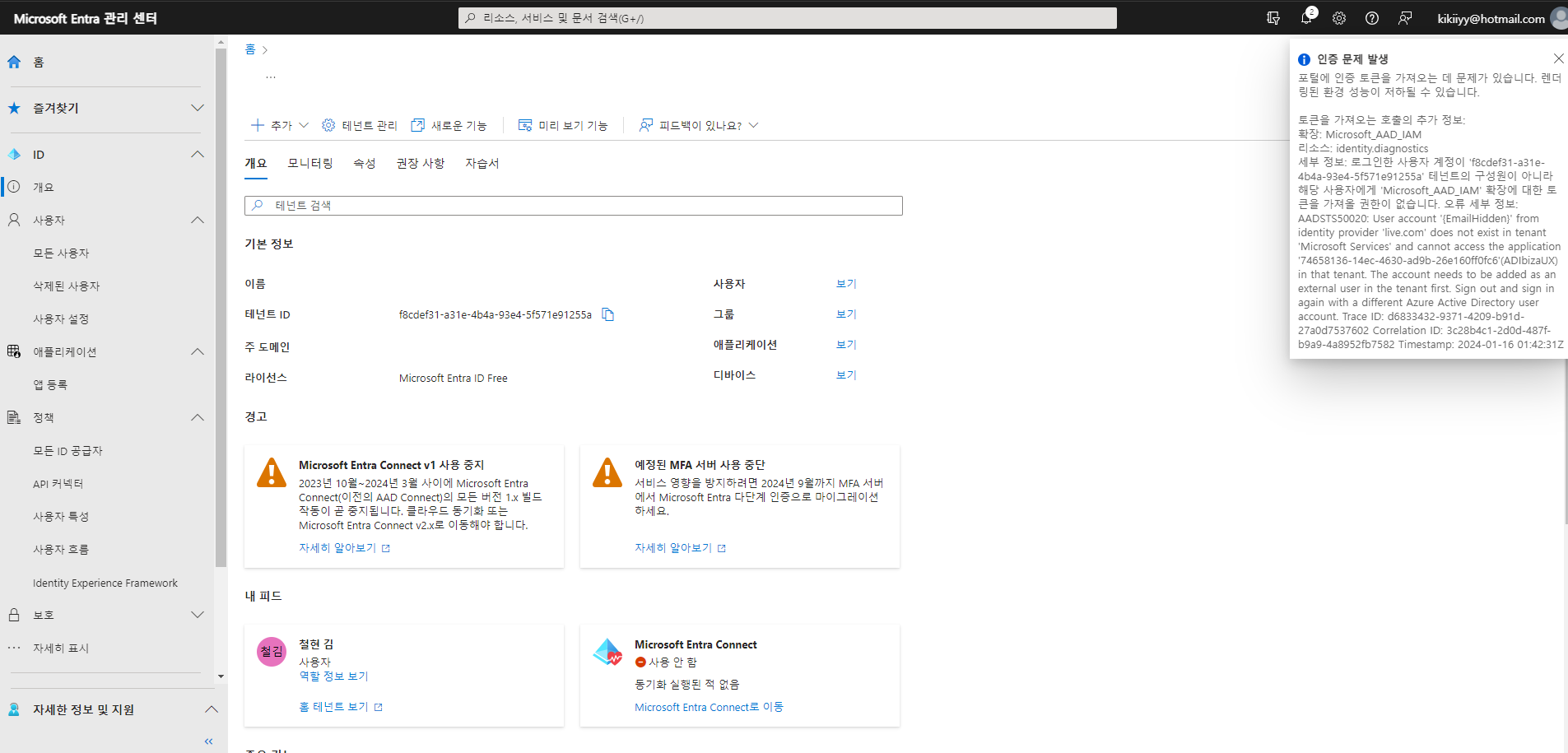Switch to the 자습서 tab
This screenshot has height=753, width=1568.
[482, 164]
